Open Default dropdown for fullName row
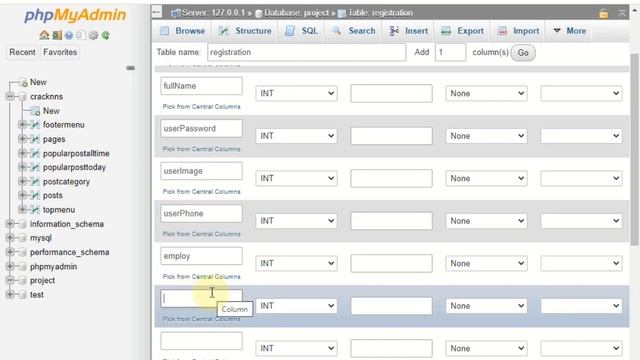 click(486, 93)
